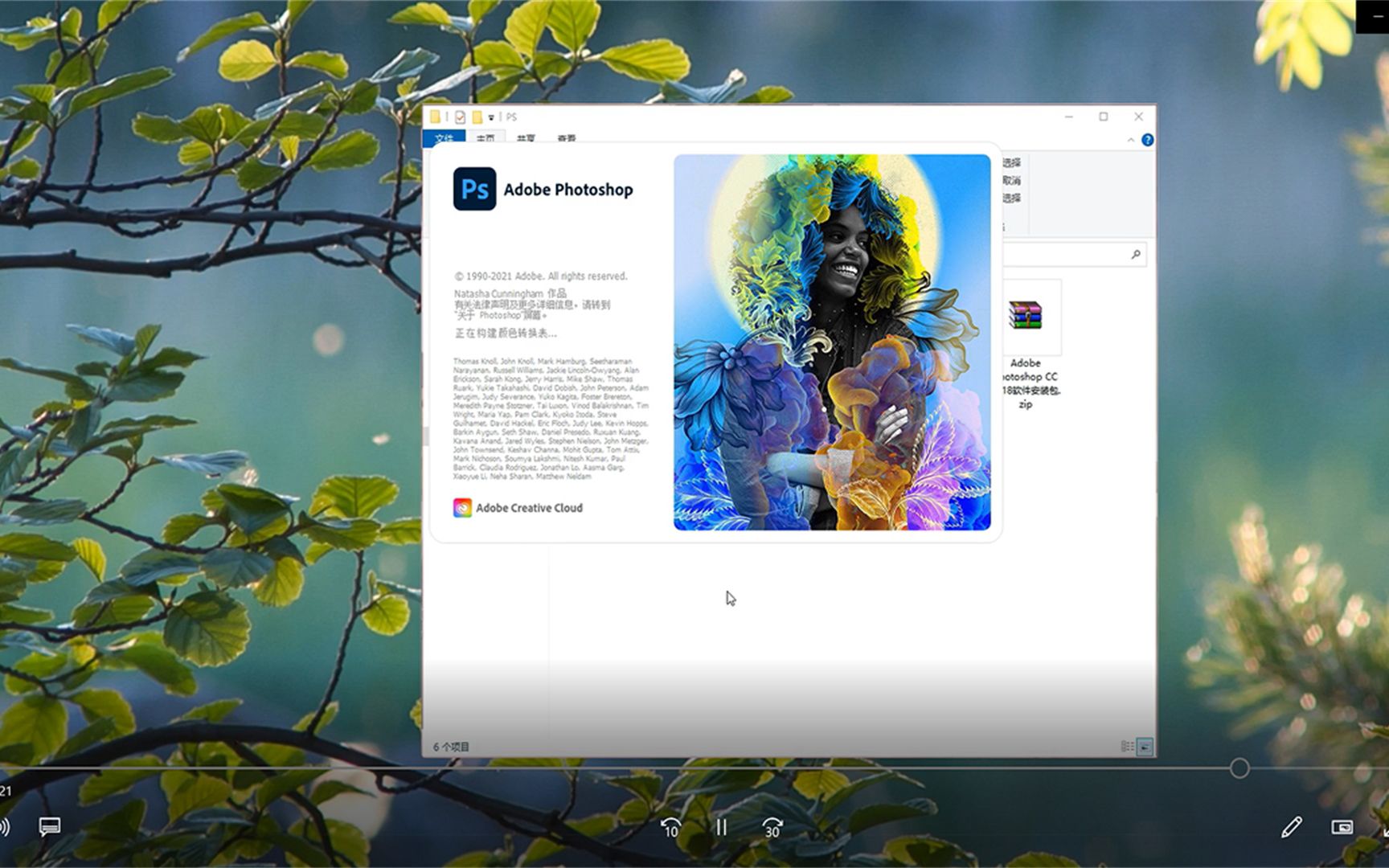Click the pencil edit icon in player
The height and width of the screenshot is (868, 1389).
1291,827
